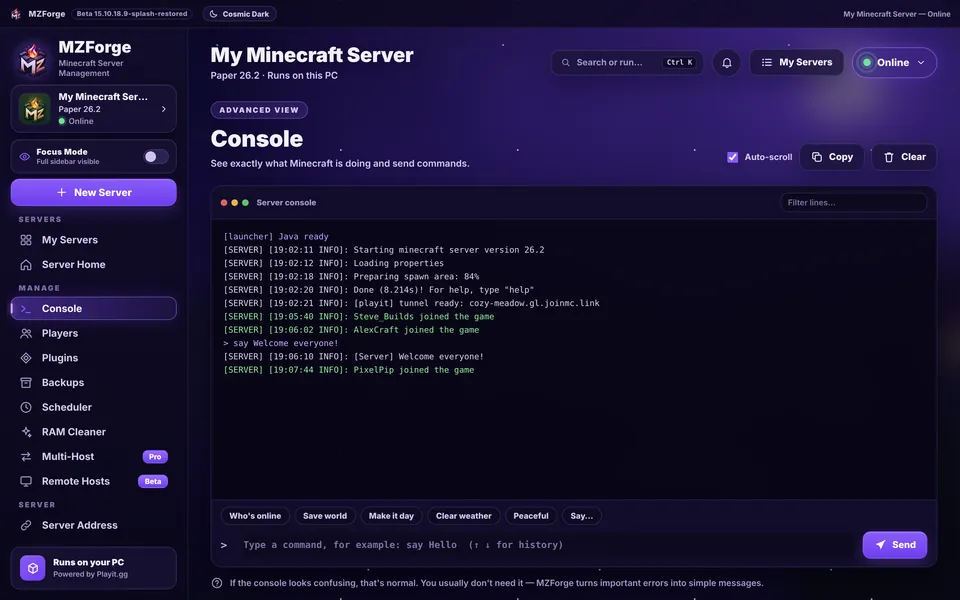Open the Online status dropdown
Viewport: 960px width, 600px height.
click(894, 62)
